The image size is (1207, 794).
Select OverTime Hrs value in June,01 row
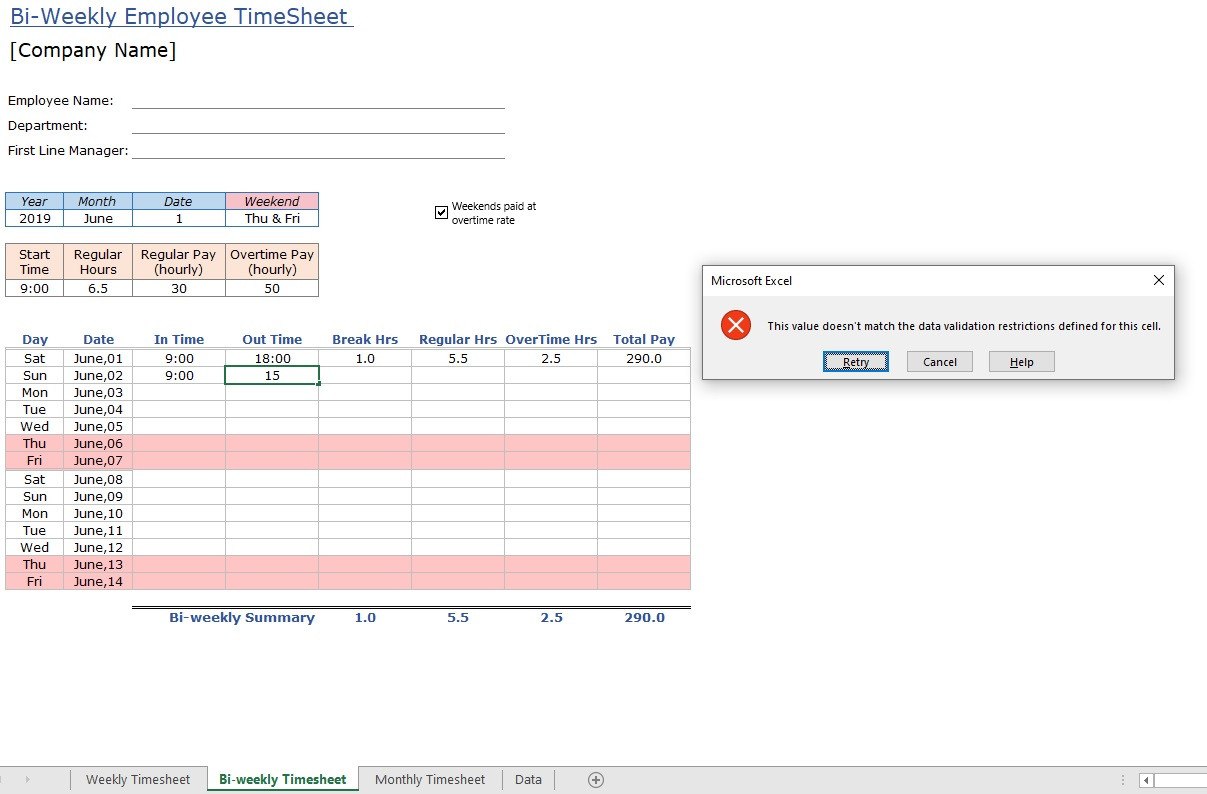tap(551, 358)
